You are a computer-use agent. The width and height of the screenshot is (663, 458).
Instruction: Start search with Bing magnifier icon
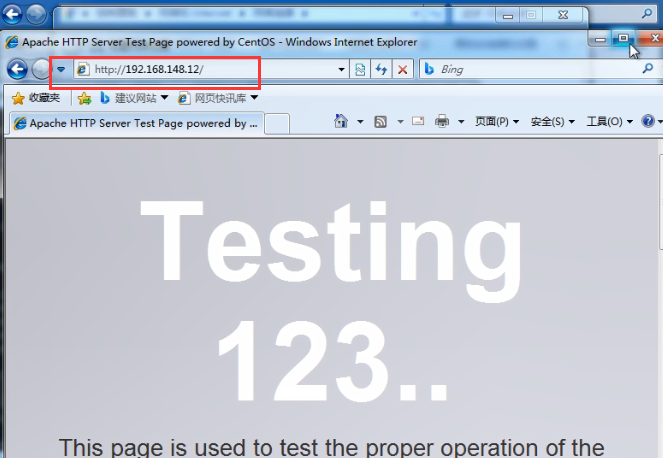[647, 68]
